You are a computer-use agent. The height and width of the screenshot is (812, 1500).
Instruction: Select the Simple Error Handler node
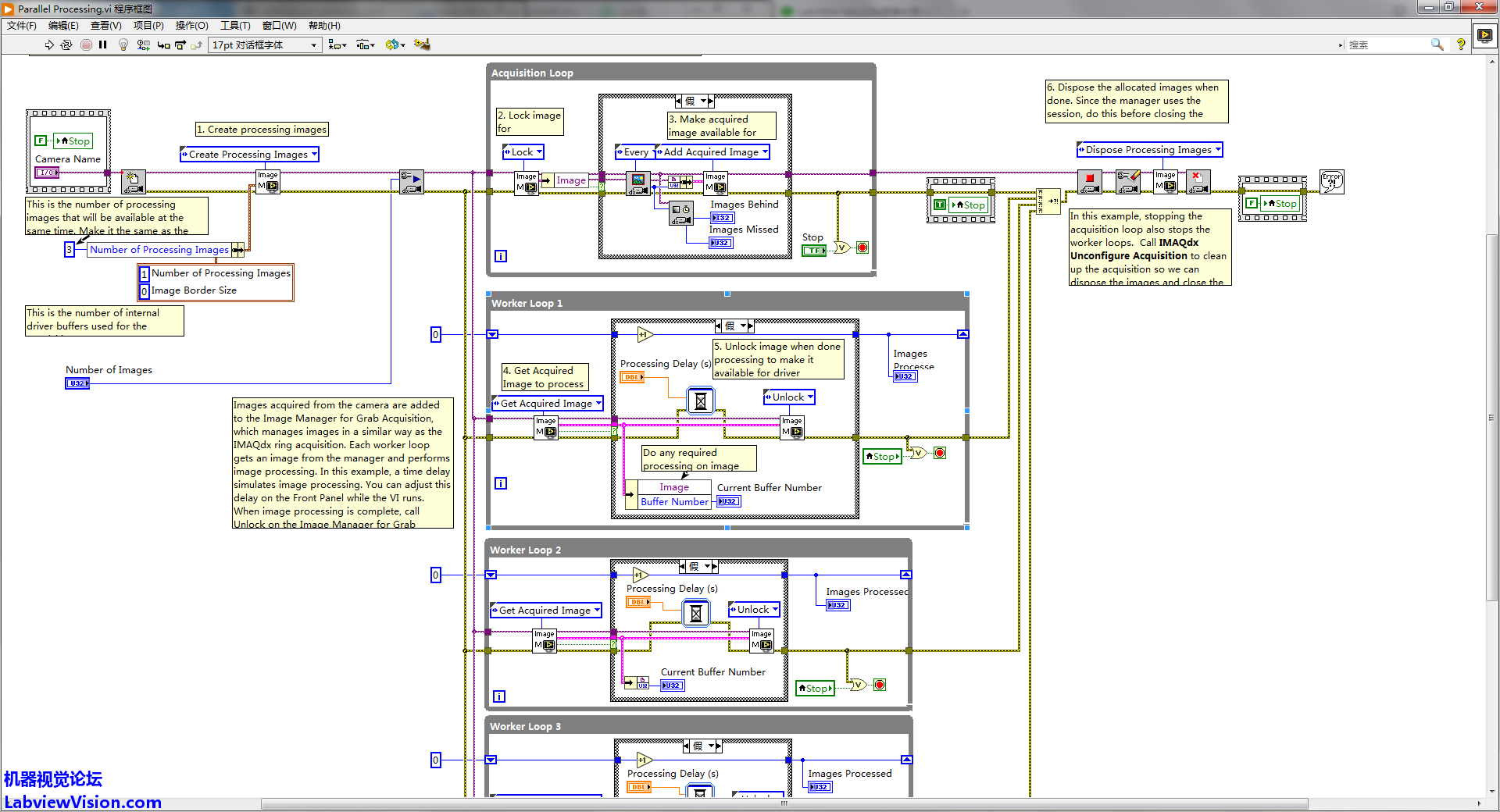pos(1331,181)
